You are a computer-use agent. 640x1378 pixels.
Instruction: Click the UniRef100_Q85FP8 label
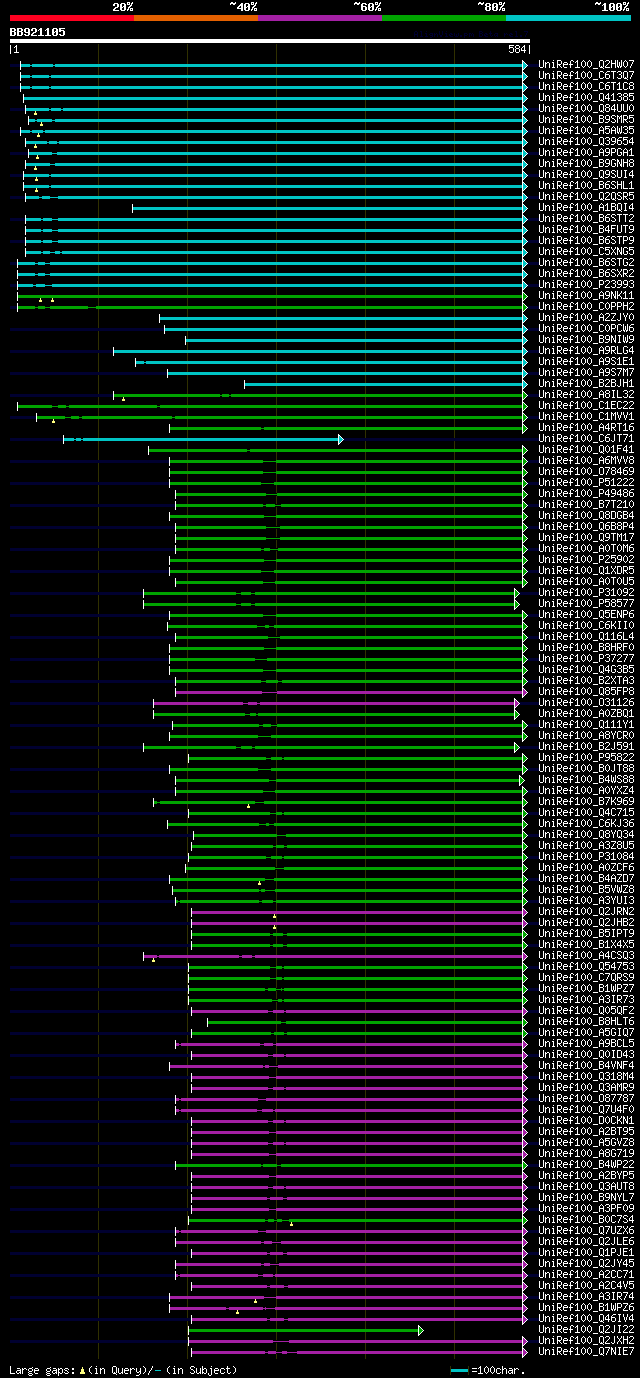tap(586, 692)
